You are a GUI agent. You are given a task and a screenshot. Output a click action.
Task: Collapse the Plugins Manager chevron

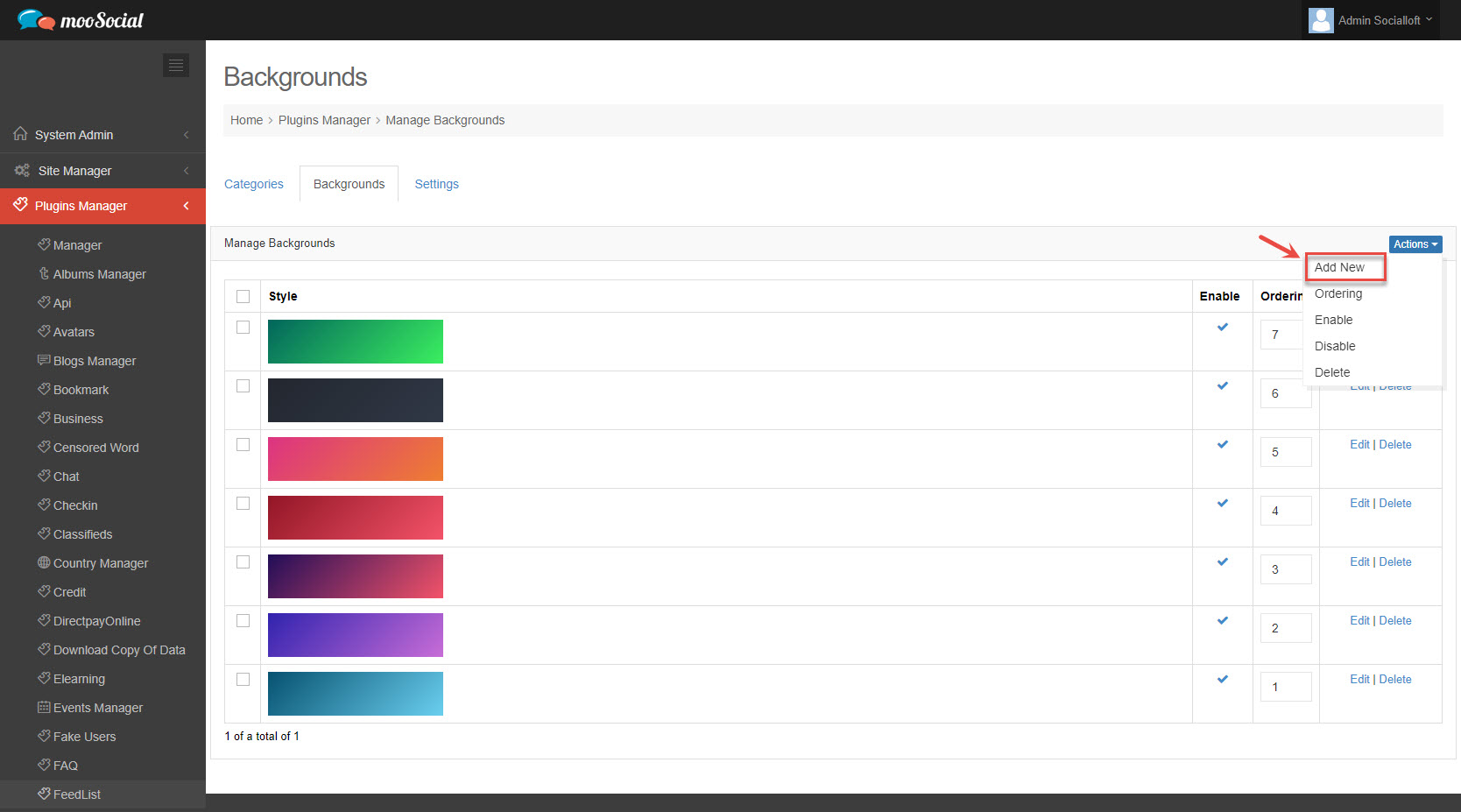pos(186,206)
